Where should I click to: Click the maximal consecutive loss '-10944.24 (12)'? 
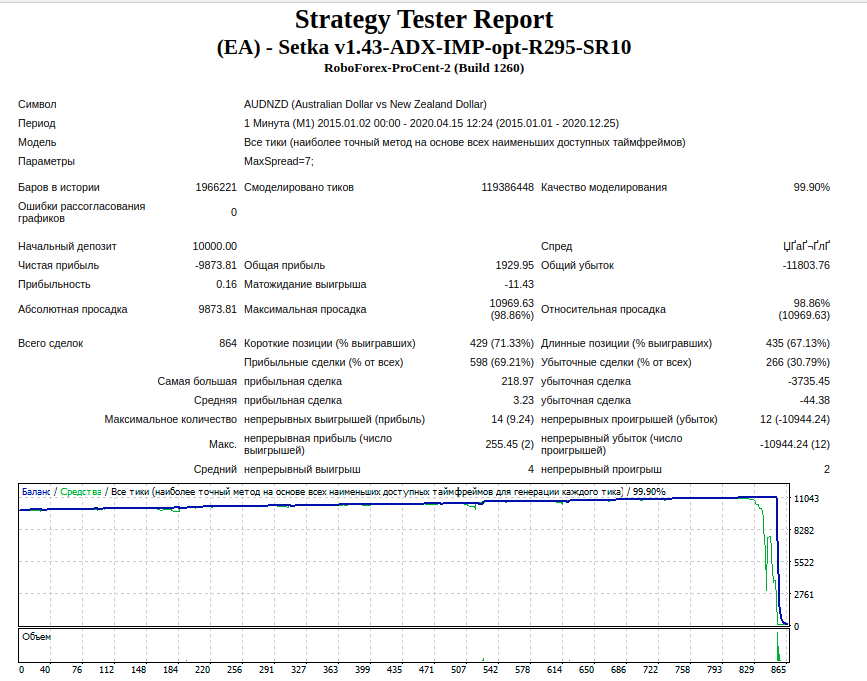[x=795, y=444]
